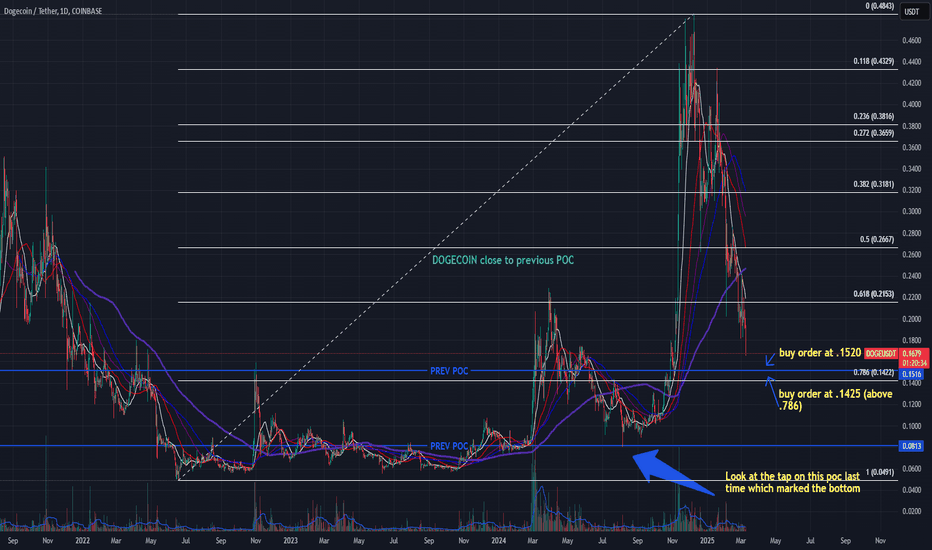Select the 0.618 (0.2153) Fibonacci label
This screenshot has height=550, width=932.
[874, 294]
